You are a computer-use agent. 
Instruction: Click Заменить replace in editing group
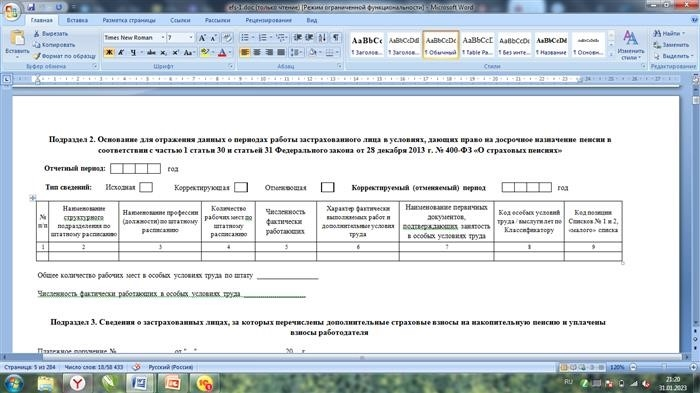coord(671,45)
